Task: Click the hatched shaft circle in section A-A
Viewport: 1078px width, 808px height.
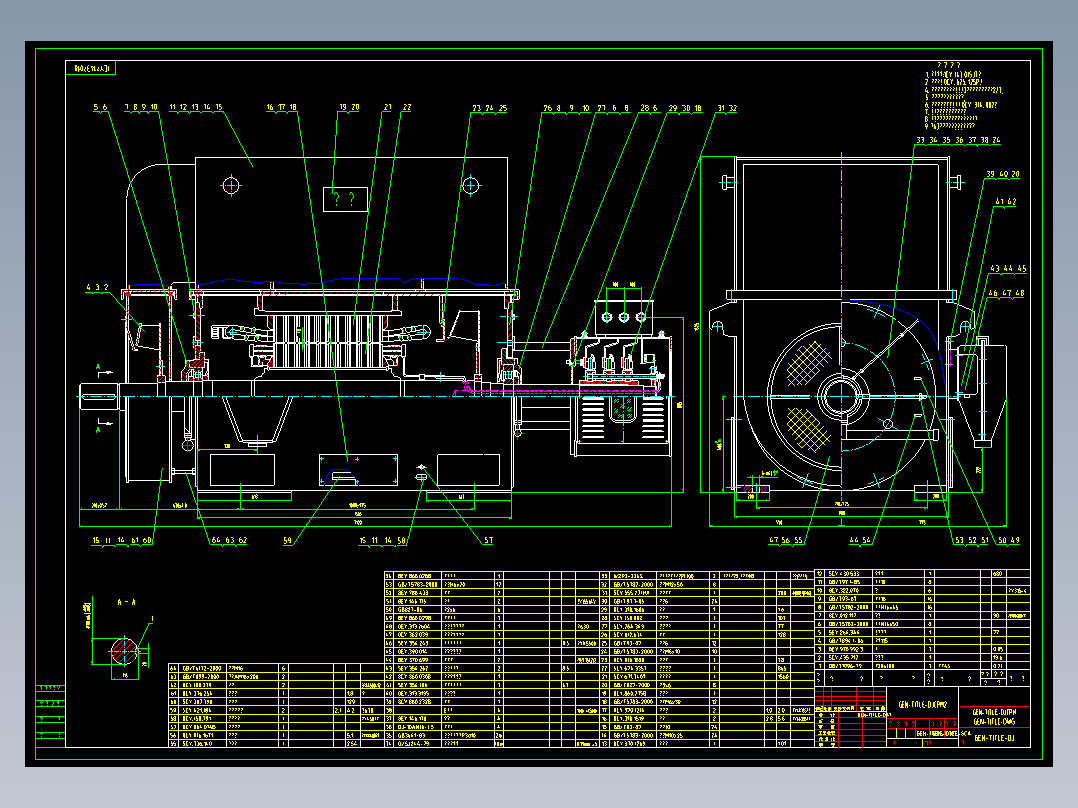Action: coord(124,651)
